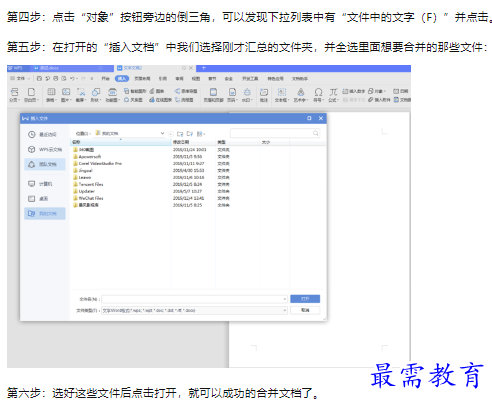Open the new document tab plus
Viewport: 492px width, 407px height.
pyautogui.click(x=203, y=68)
